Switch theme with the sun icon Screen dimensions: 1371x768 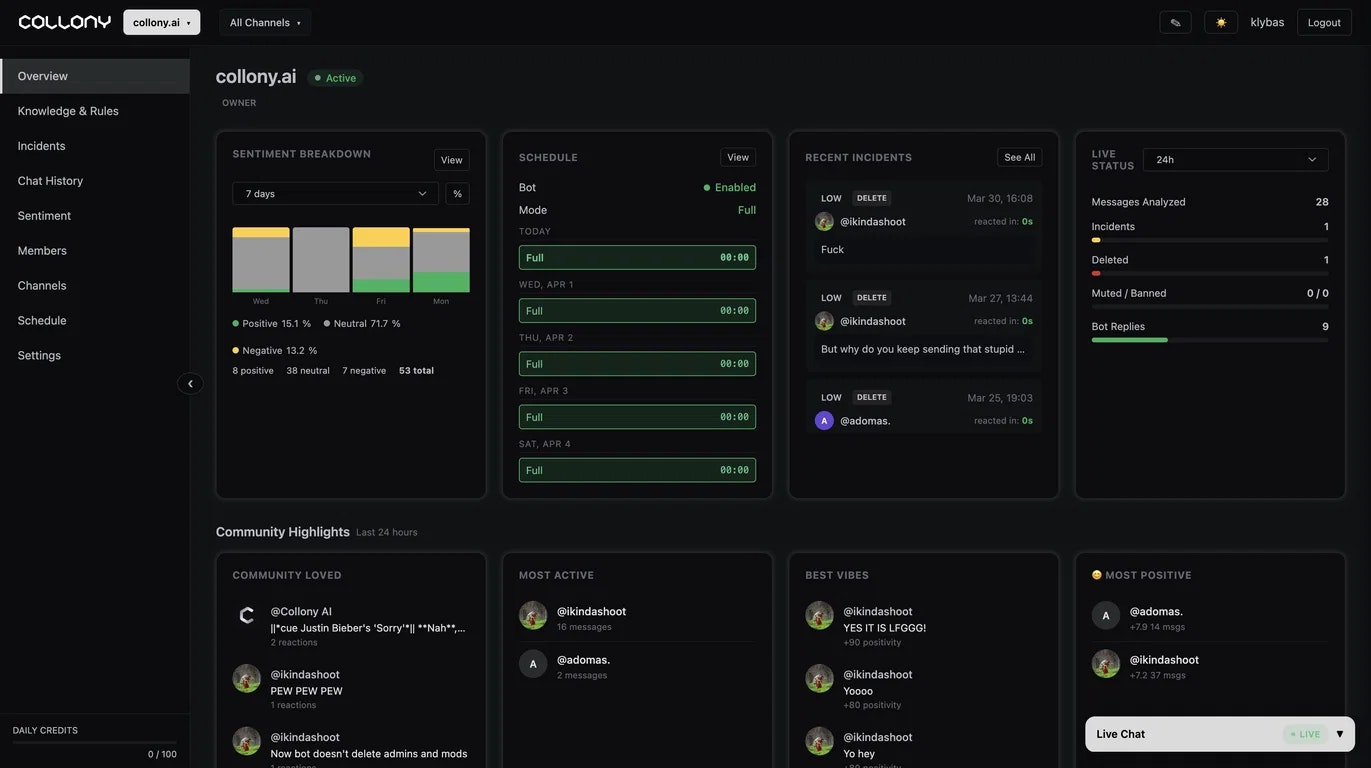[x=1221, y=22]
